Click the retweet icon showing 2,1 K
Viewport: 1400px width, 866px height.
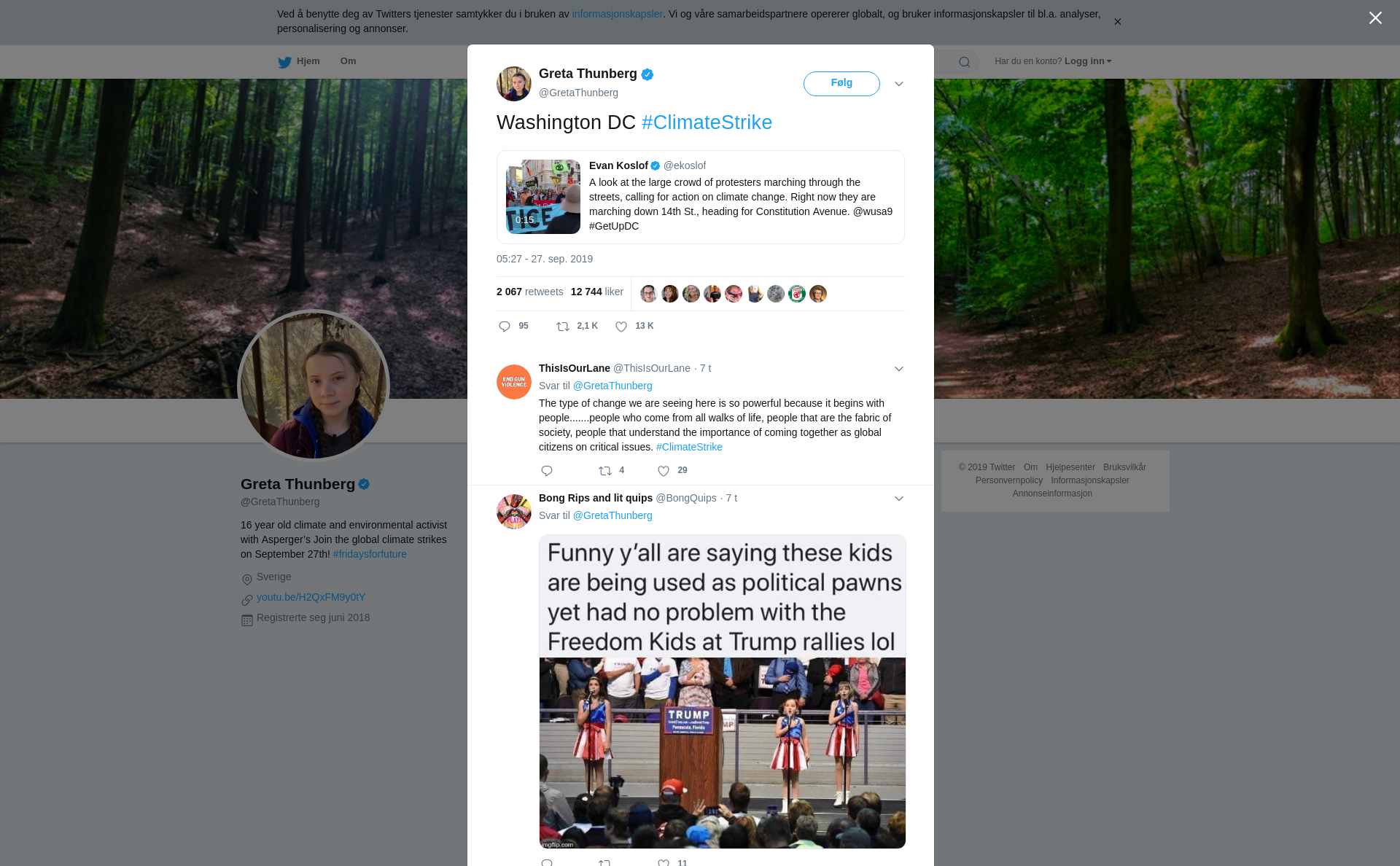pyautogui.click(x=563, y=327)
